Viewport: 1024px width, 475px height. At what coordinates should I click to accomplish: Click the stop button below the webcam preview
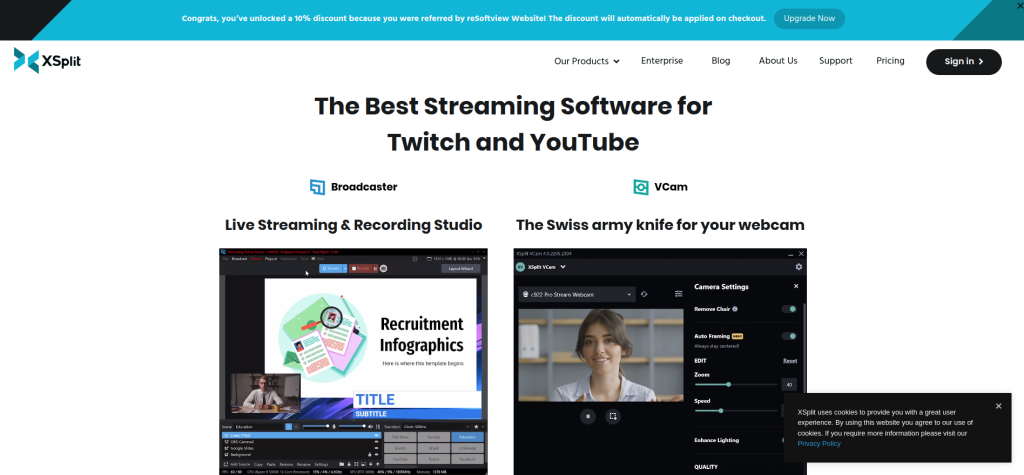tap(588, 416)
